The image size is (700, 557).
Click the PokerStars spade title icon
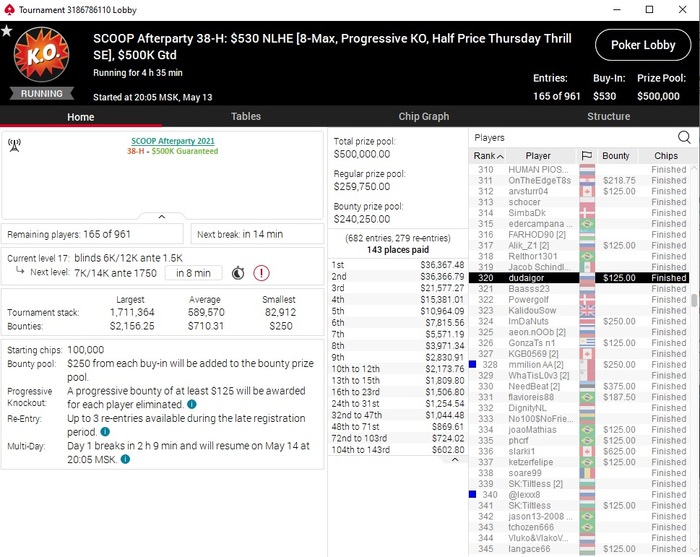9,9
